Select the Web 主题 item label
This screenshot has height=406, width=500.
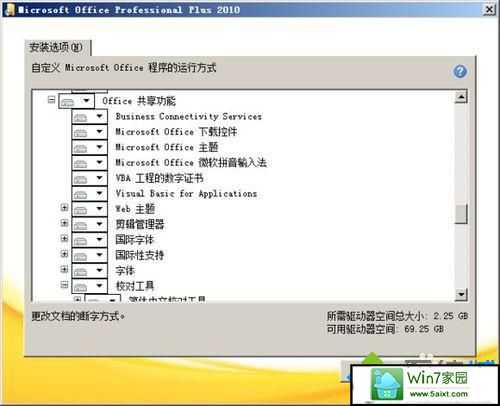(135, 209)
